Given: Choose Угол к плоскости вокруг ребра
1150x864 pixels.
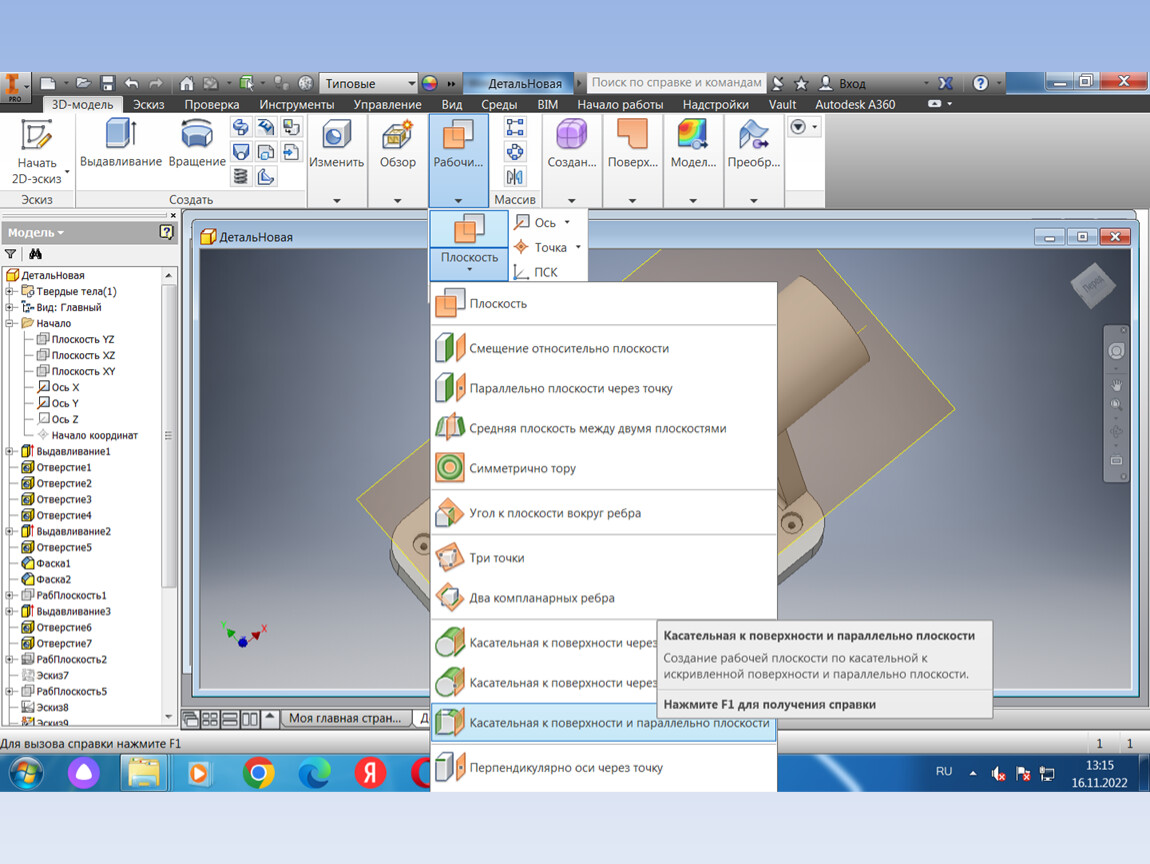Looking at the screenshot, I should point(604,513).
